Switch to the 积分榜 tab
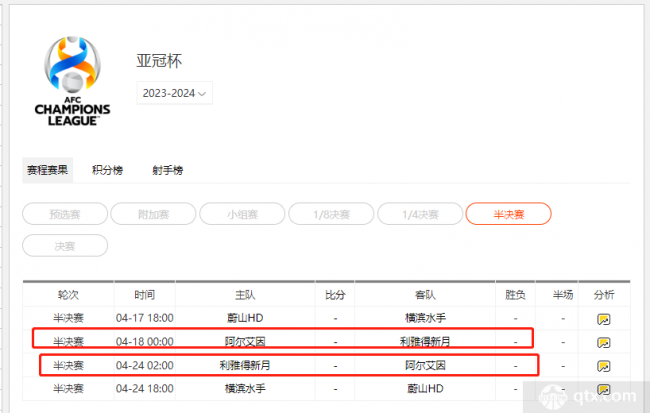Viewport: 650px width, 413px height. pos(107,170)
